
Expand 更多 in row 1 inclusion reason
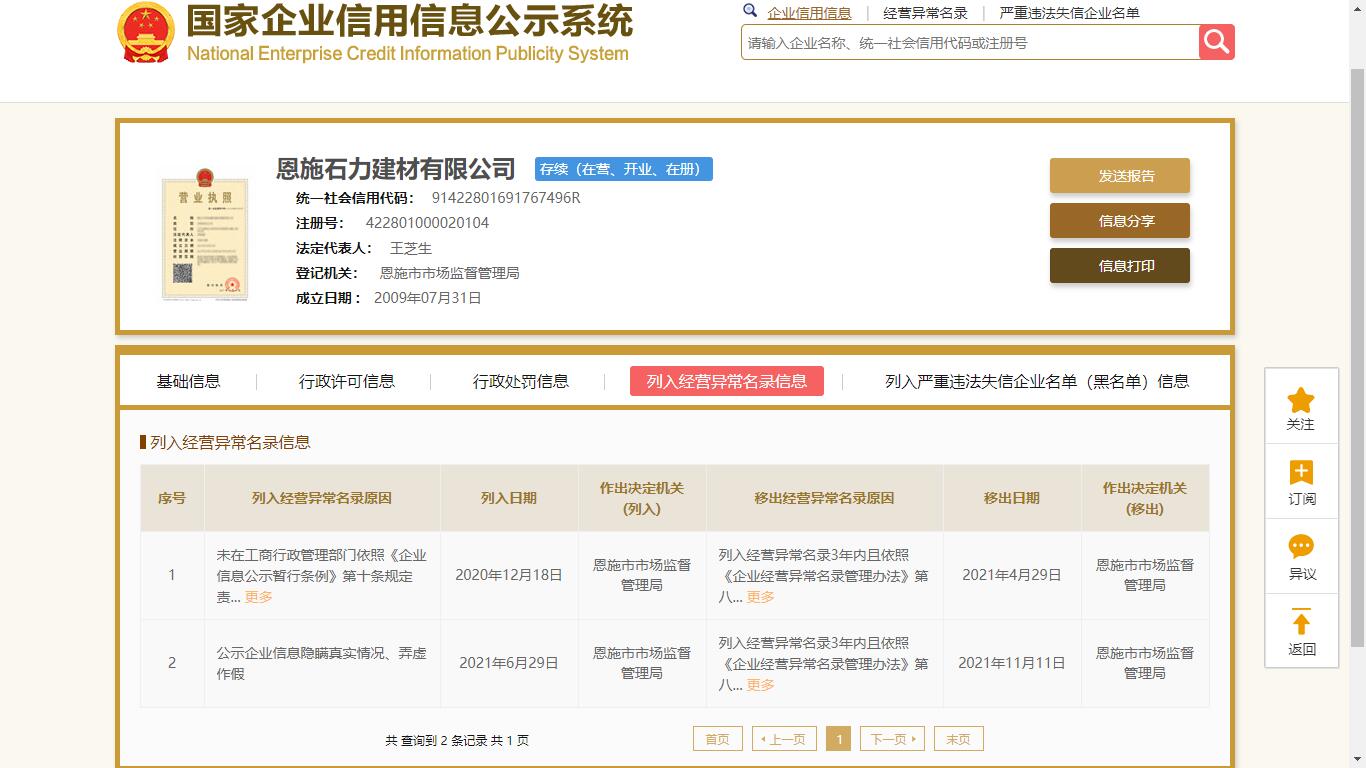(258, 597)
